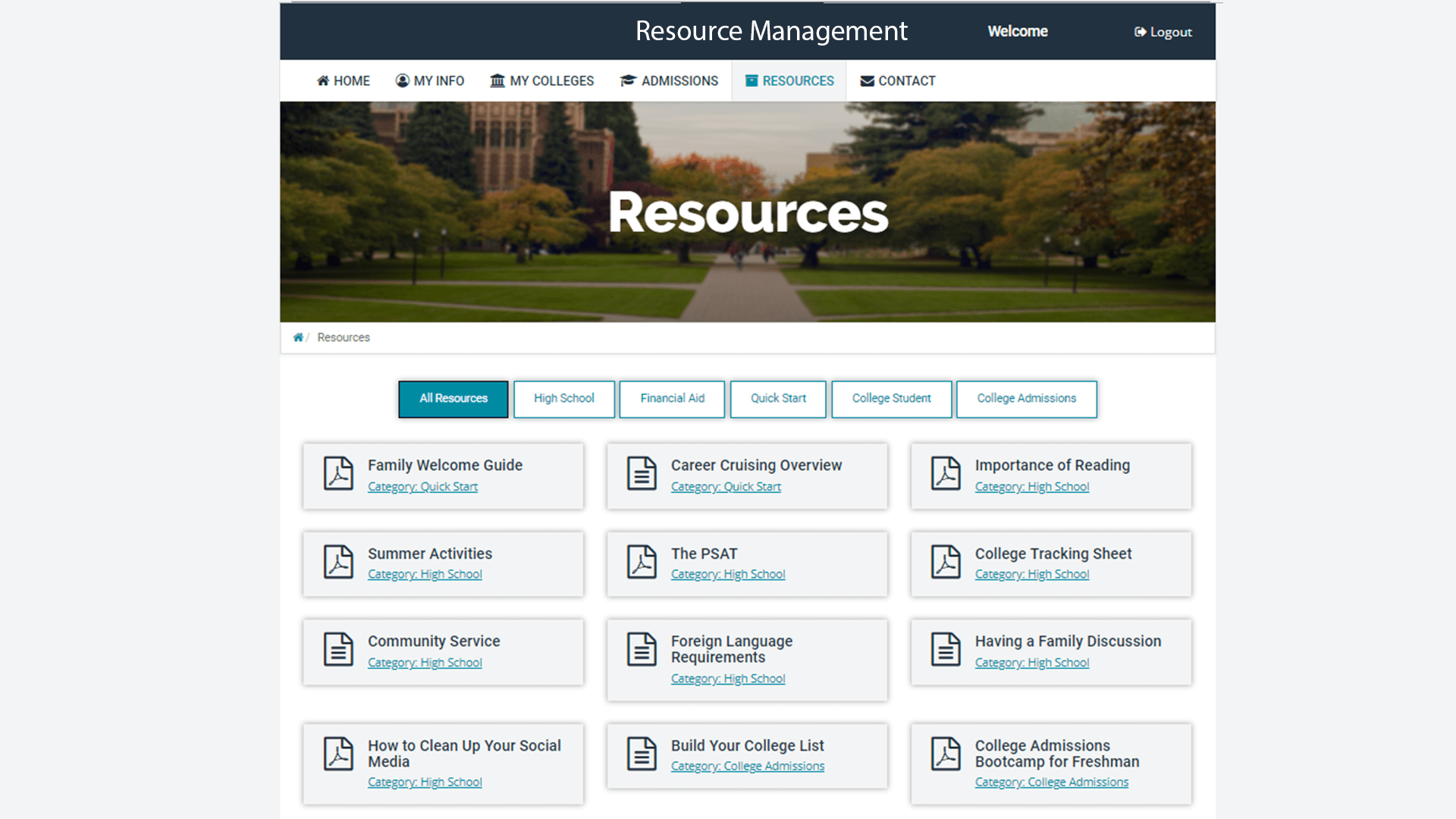Click the Resources breadcrumb text
This screenshot has height=819, width=1456.
click(344, 337)
